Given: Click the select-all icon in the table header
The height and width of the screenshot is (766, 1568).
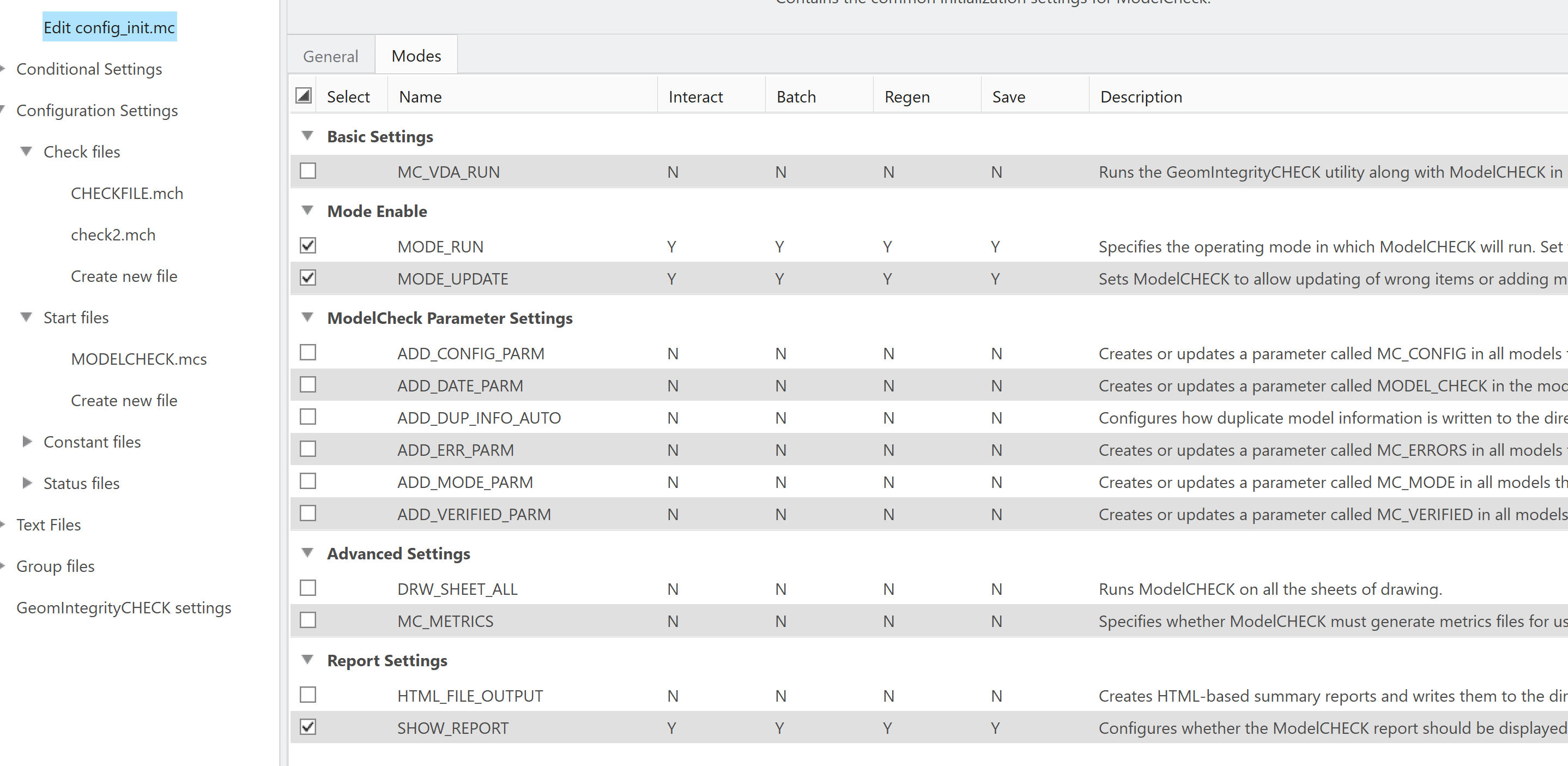Looking at the screenshot, I should click(302, 95).
